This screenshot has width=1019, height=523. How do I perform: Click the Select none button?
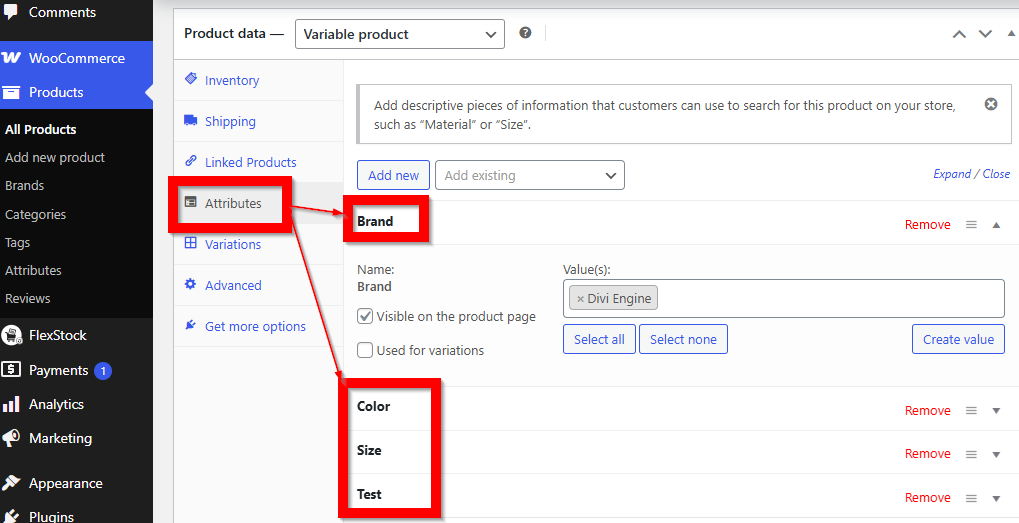pos(683,339)
